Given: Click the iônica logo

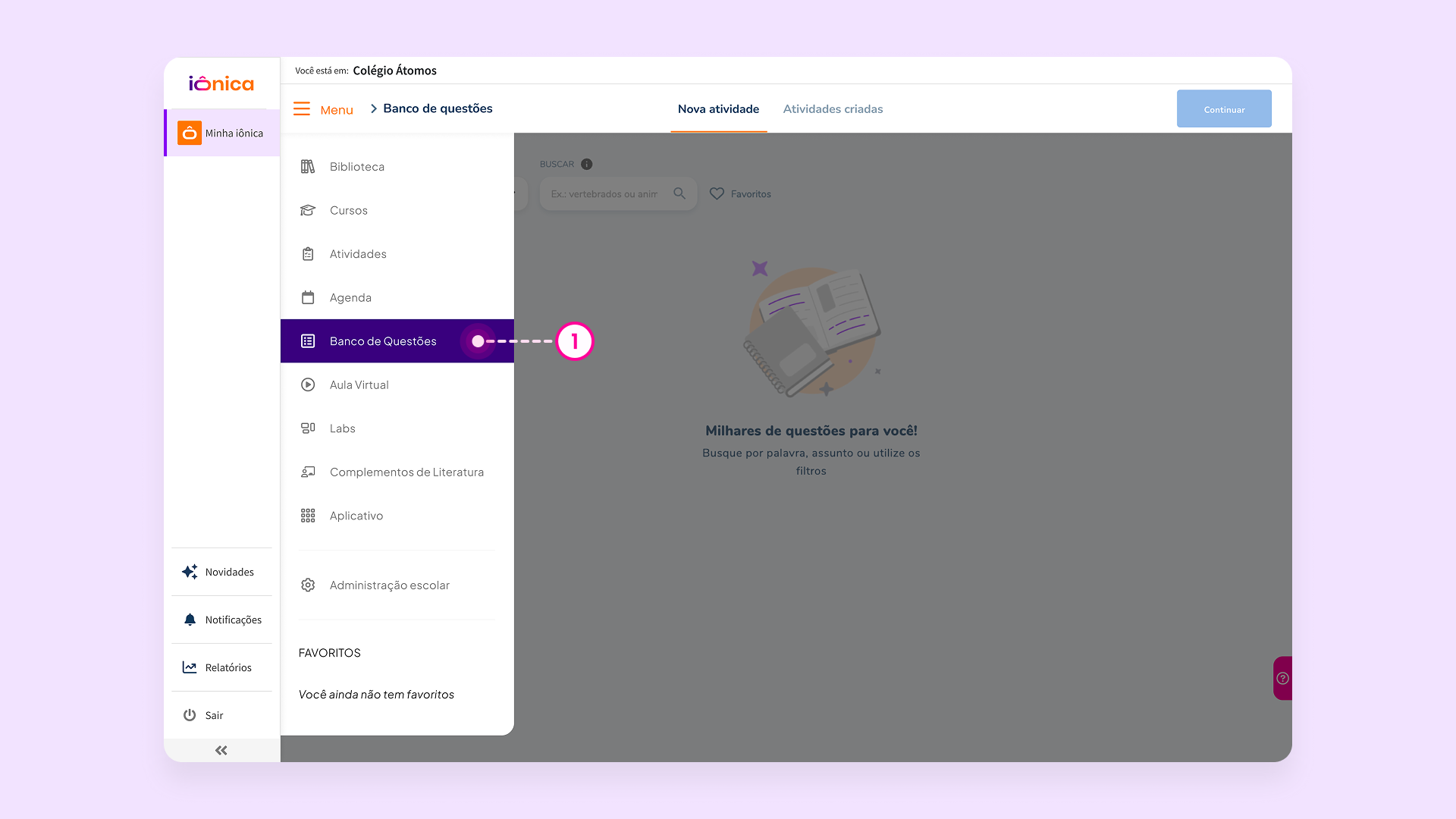Looking at the screenshot, I should click(221, 83).
